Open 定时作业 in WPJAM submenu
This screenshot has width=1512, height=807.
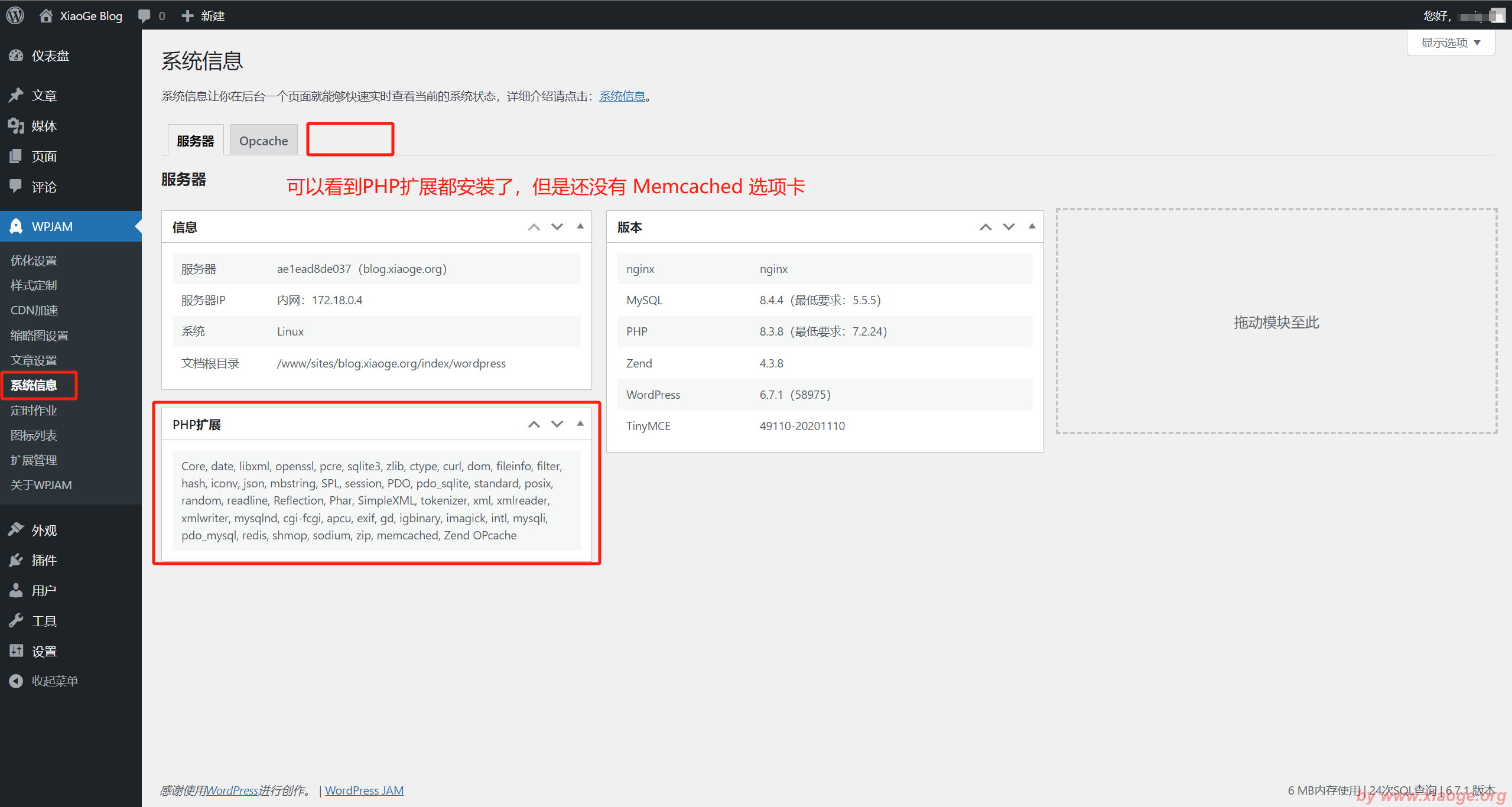(34, 410)
